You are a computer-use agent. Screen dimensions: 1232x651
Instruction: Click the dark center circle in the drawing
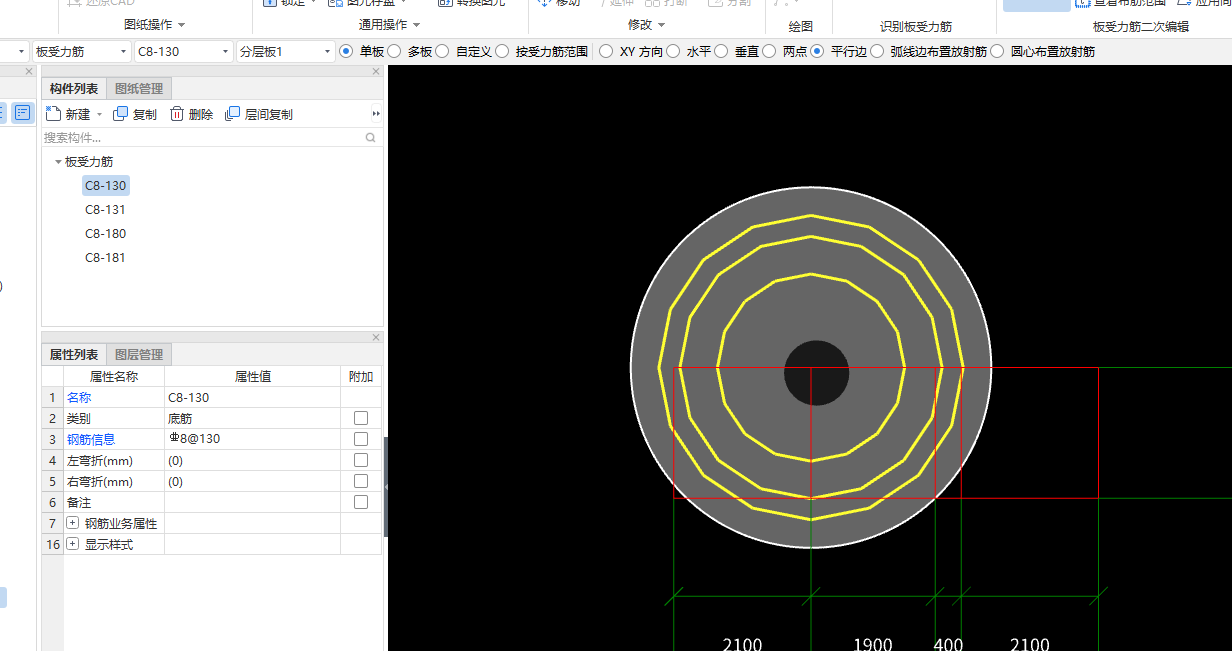point(816,372)
